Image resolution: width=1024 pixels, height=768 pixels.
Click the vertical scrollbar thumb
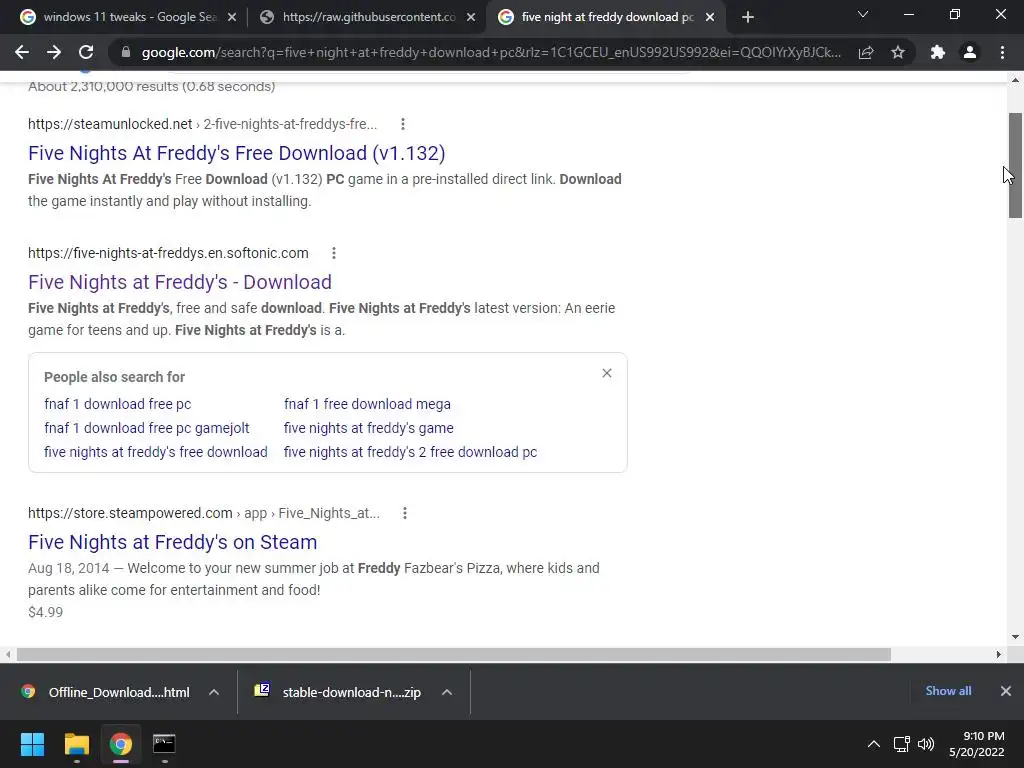click(1016, 165)
